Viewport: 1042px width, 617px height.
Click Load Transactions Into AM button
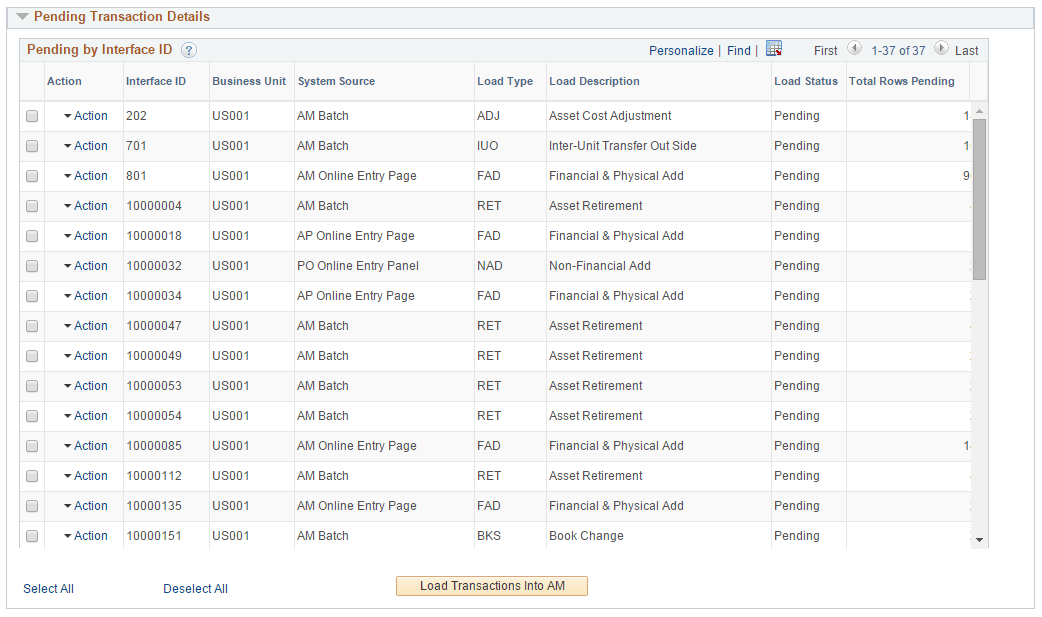coord(491,585)
